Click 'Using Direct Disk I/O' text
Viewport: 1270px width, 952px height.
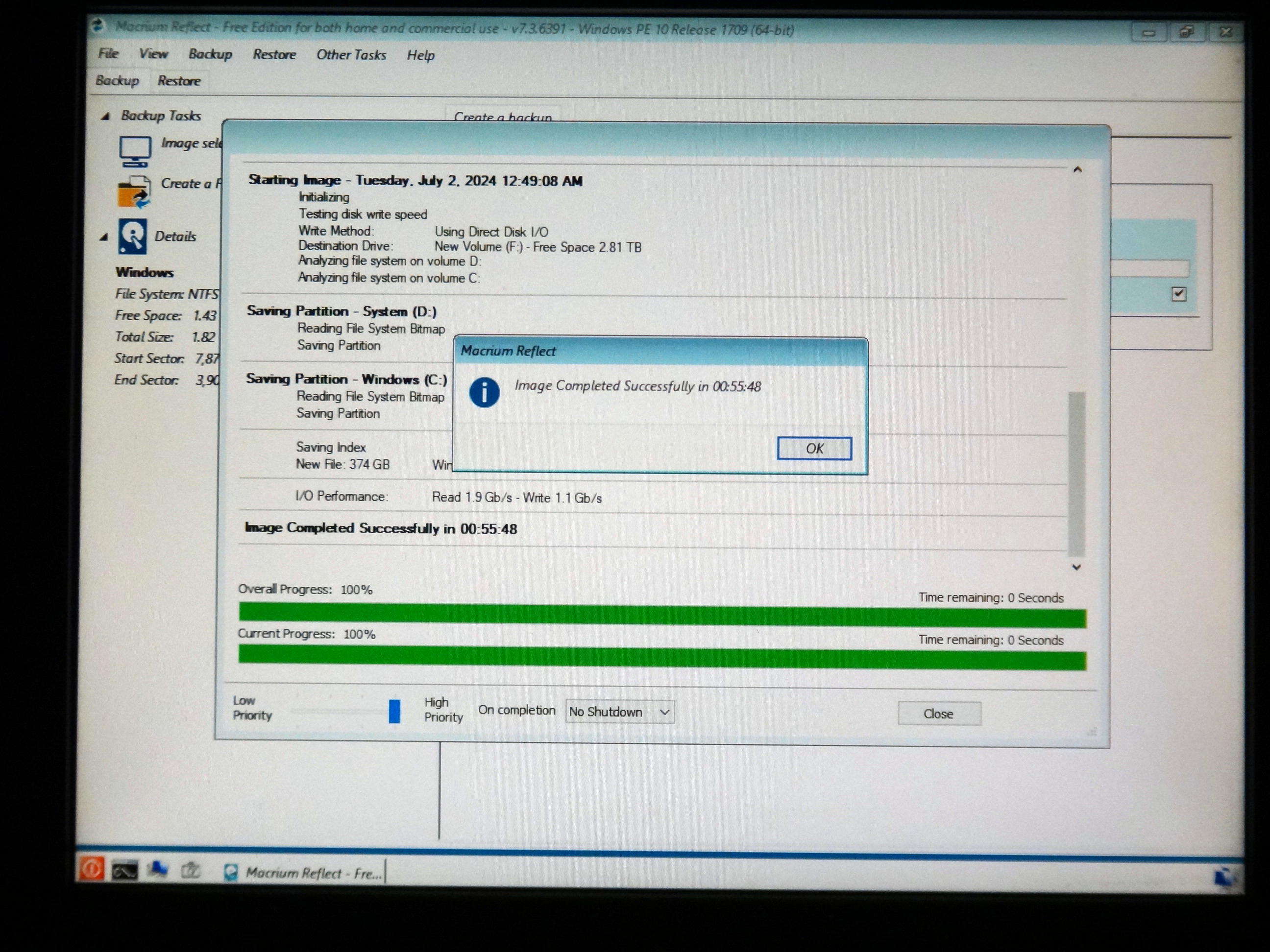coord(491,232)
